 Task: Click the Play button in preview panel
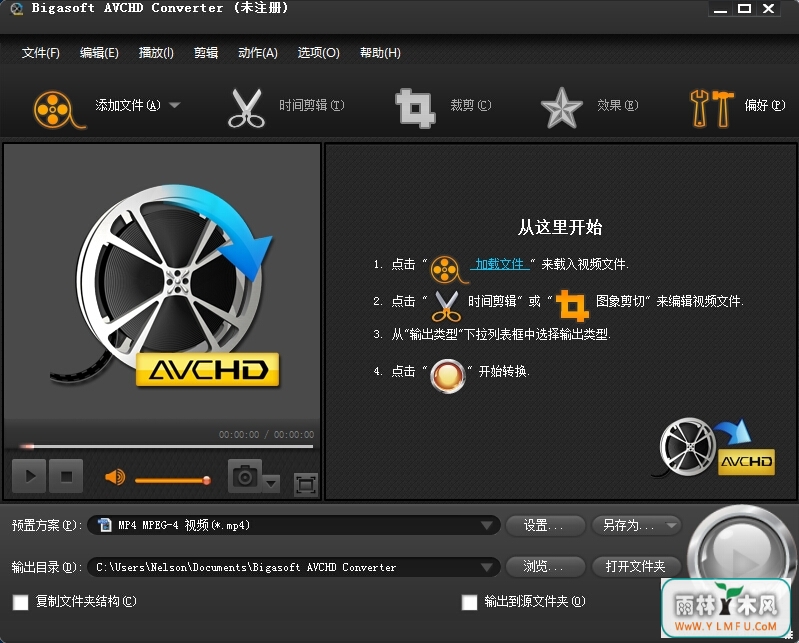29,476
